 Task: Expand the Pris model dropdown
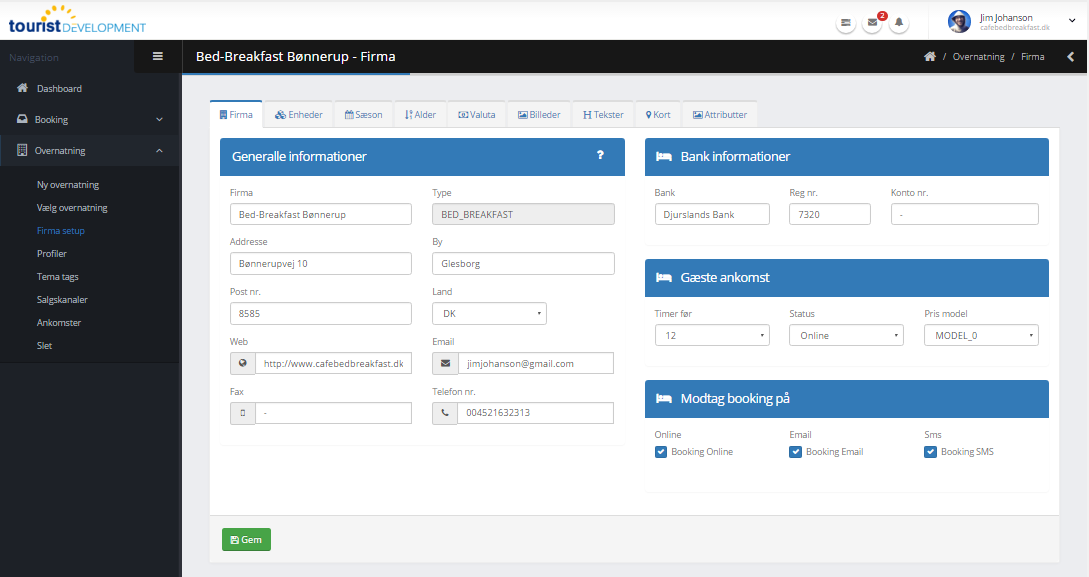coord(981,335)
